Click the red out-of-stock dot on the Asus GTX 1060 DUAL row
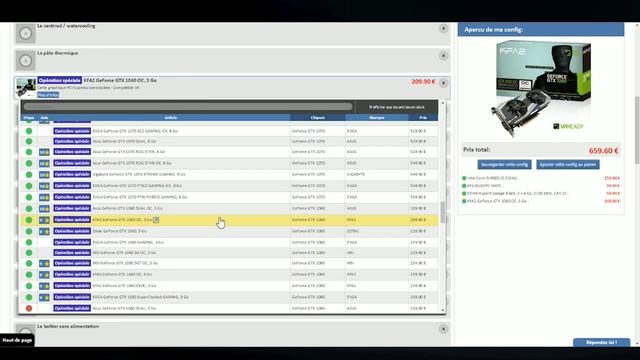This screenshot has width=640, height=360. click(x=29, y=308)
